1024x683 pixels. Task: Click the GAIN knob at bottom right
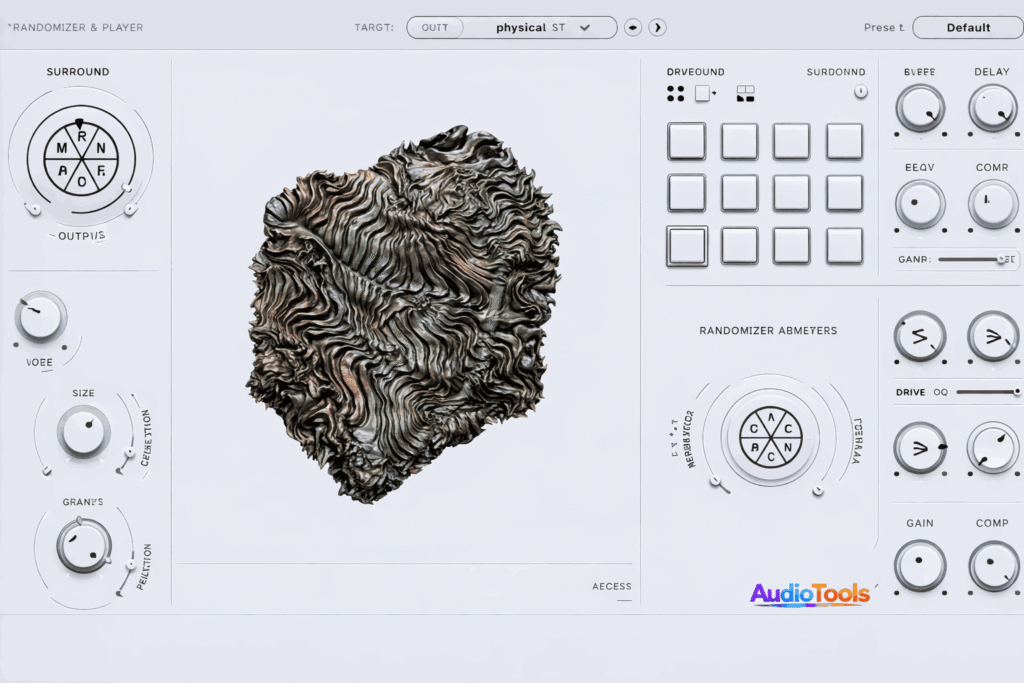click(920, 565)
